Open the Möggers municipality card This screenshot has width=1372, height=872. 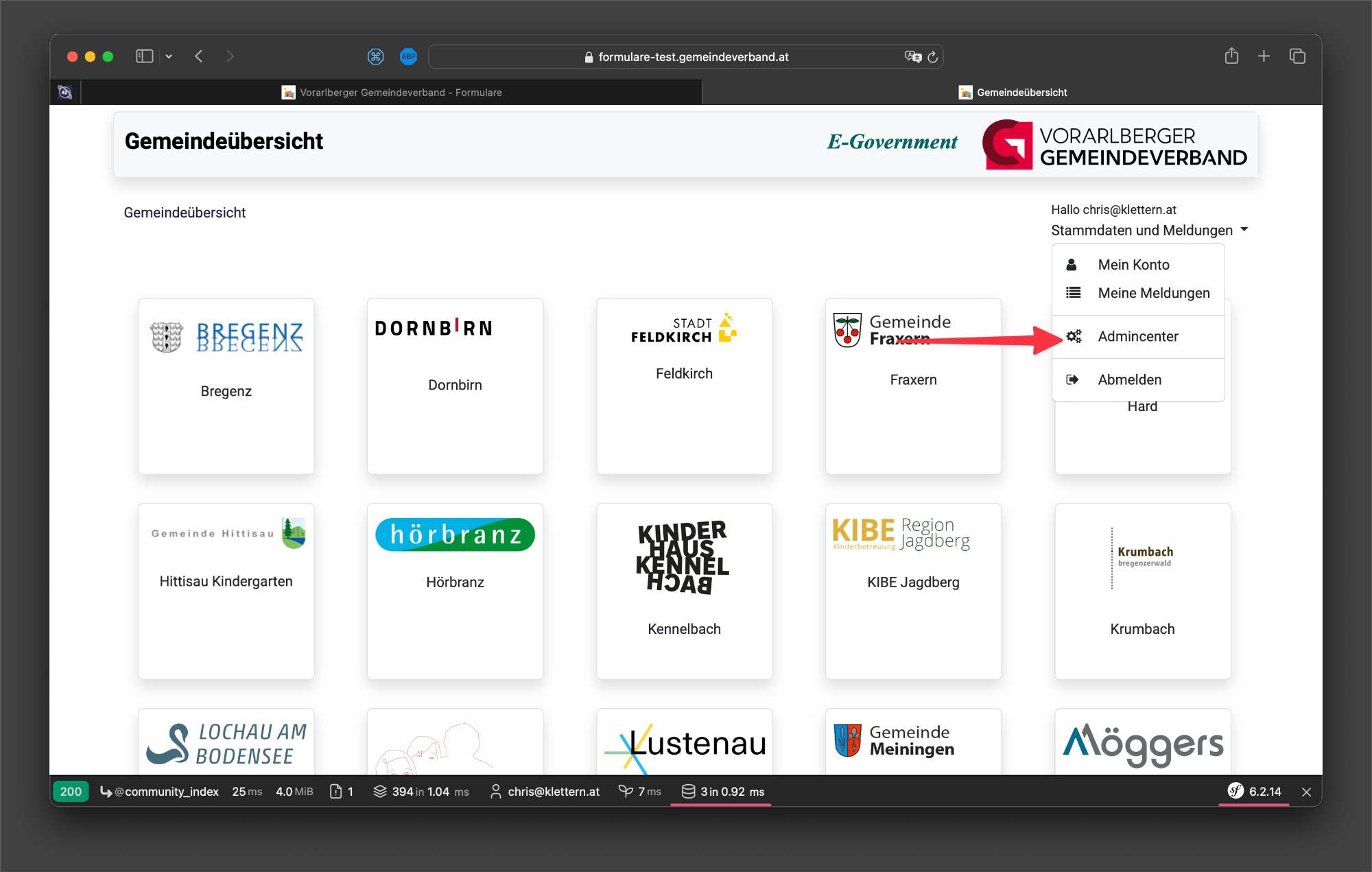[x=1143, y=742]
